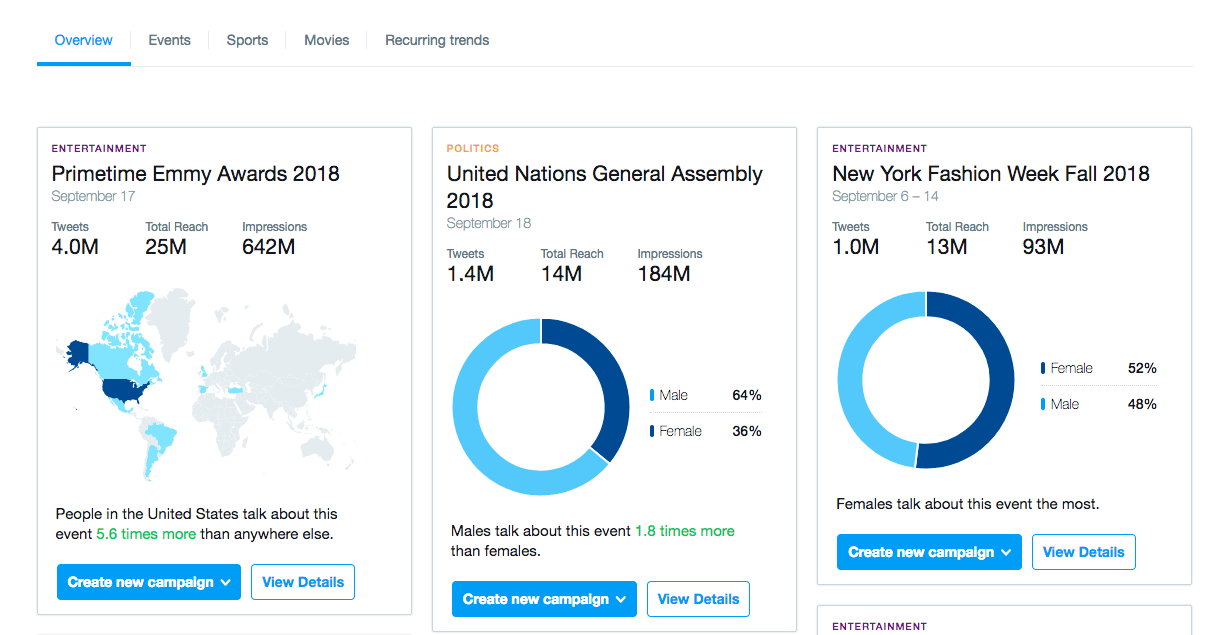
Task: Create new campaign for Primetime Emmy Awards
Action: 149,582
